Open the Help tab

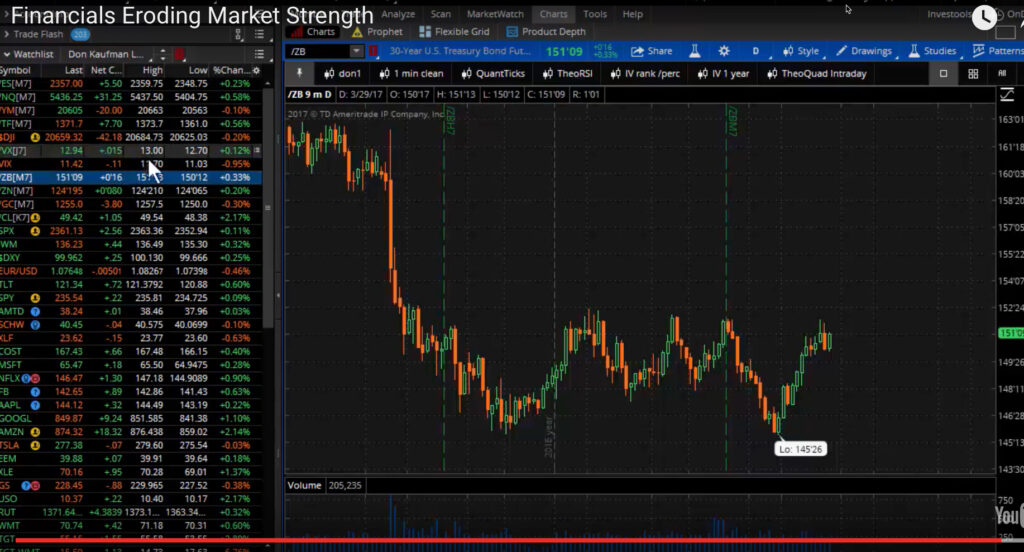pos(632,14)
